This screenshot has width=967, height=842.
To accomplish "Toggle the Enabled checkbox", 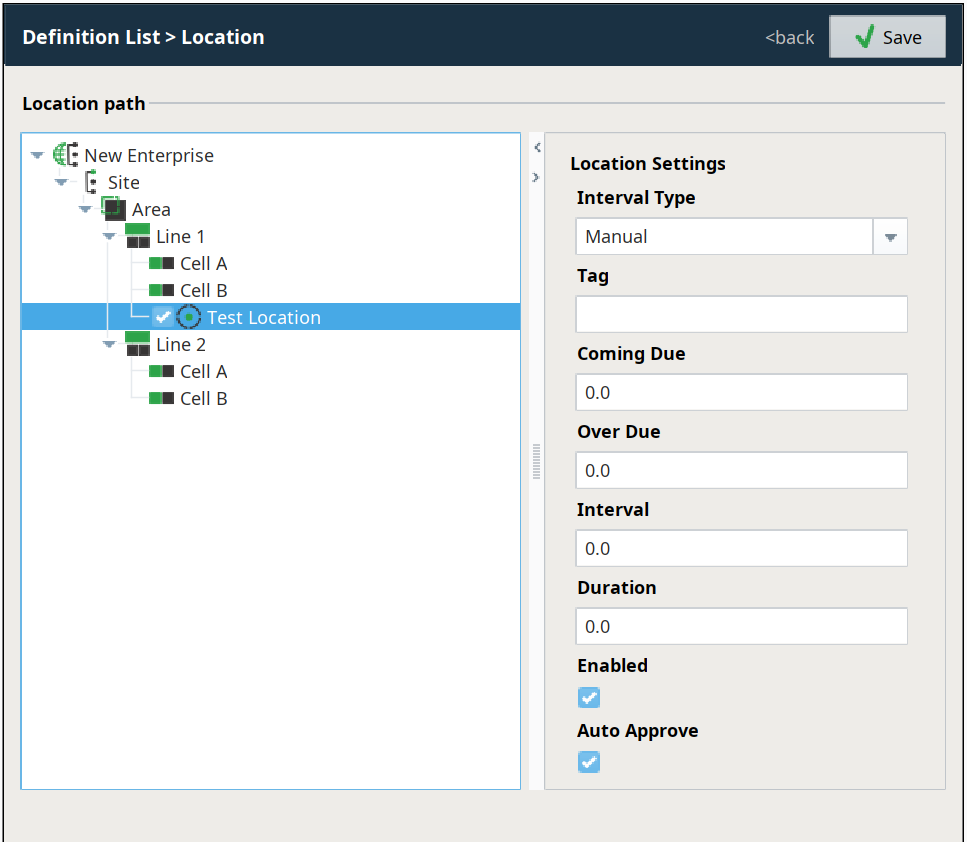I will (x=589, y=697).
